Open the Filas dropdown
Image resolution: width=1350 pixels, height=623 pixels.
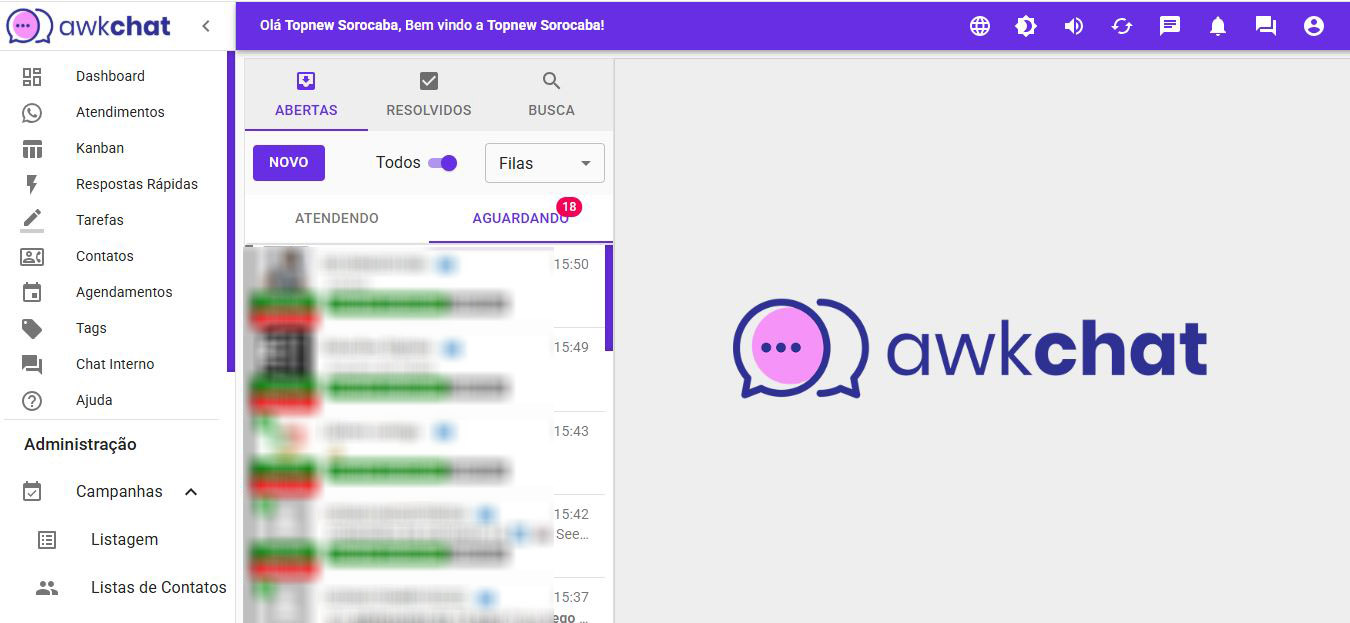pyautogui.click(x=545, y=163)
